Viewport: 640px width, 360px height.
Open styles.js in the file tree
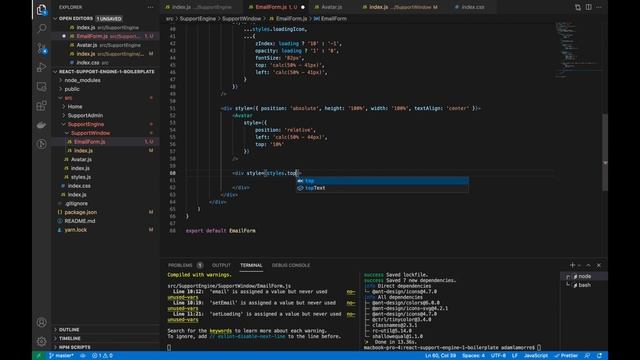[81, 177]
